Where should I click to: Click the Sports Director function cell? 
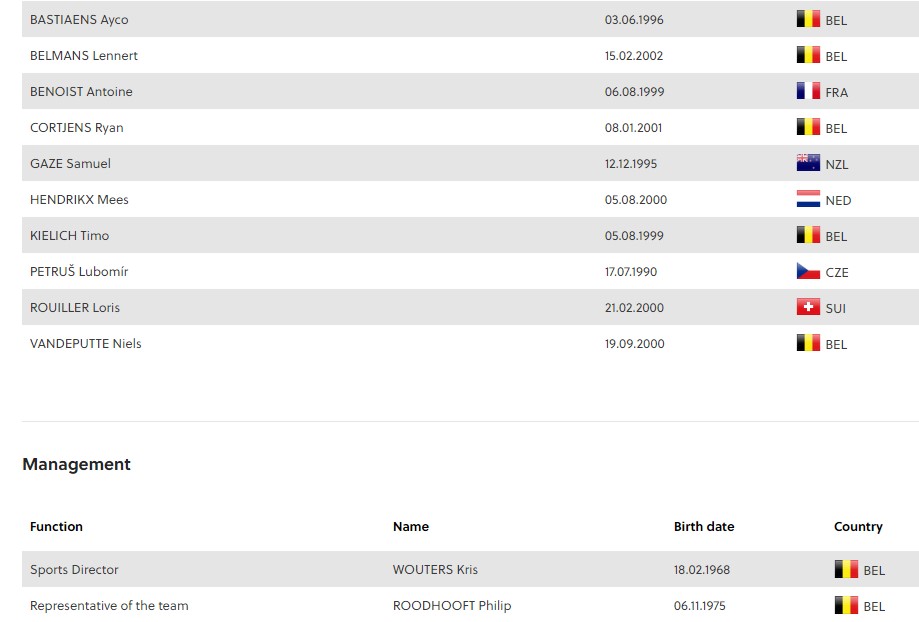(x=74, y=569)
